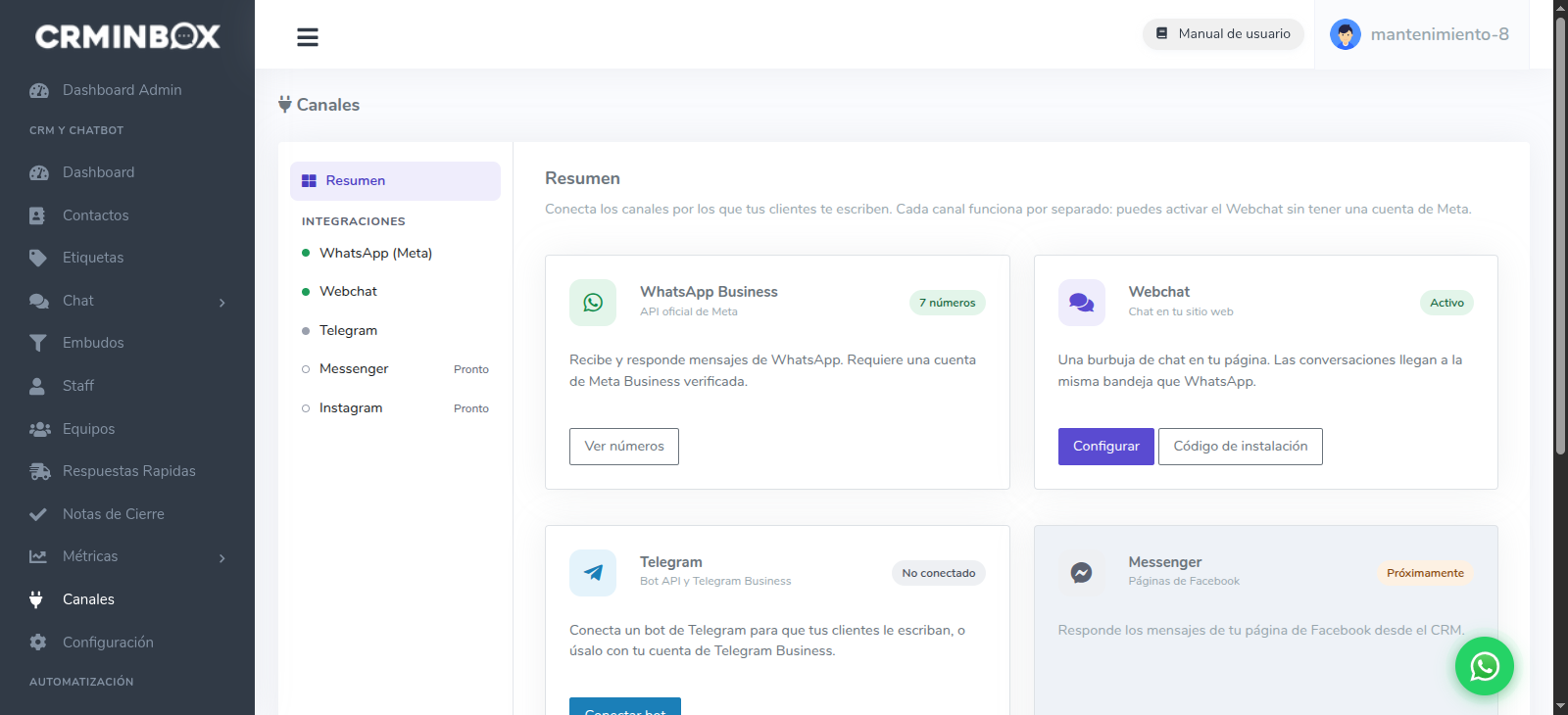Click the CRMINBOX logo
Screen dimensions: 1568x715
[127, 36]
